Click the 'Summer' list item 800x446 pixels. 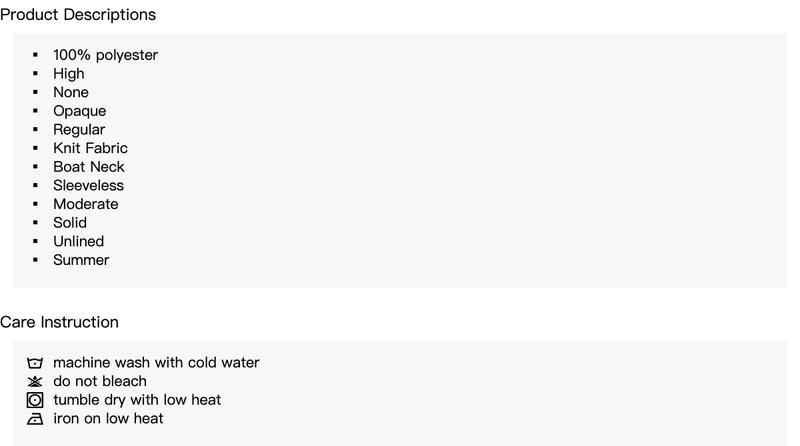click(x=81, y=260)
